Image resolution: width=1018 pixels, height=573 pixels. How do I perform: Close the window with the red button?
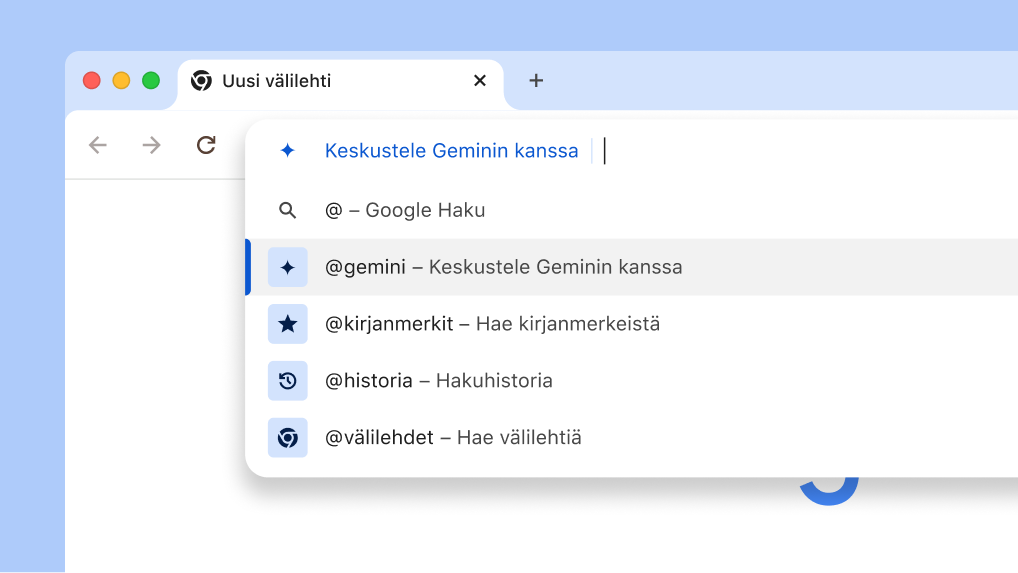click(x=92, y=80)
